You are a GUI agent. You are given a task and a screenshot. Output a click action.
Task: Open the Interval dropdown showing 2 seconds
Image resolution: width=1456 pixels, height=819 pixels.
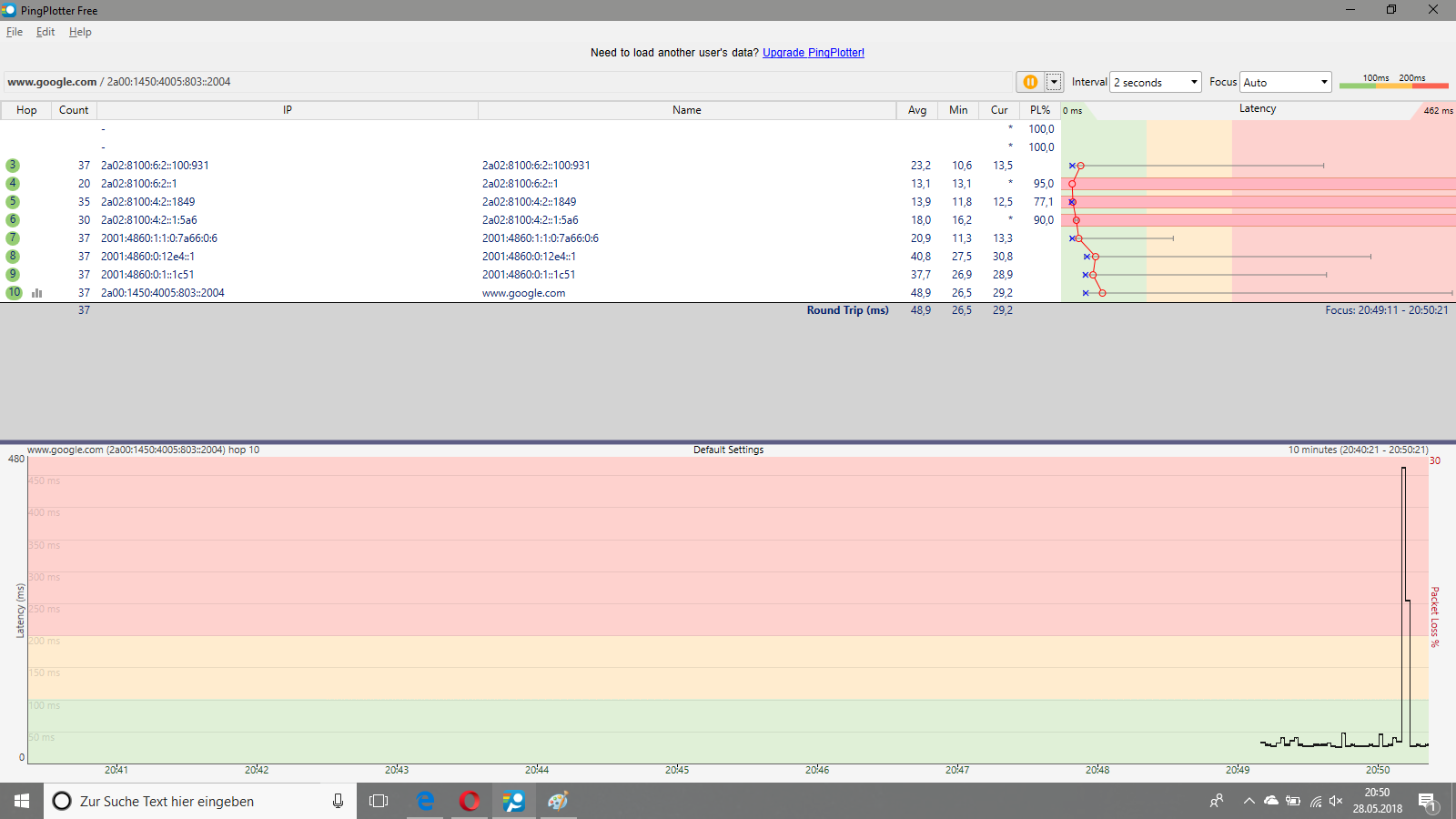(1156, 82)
